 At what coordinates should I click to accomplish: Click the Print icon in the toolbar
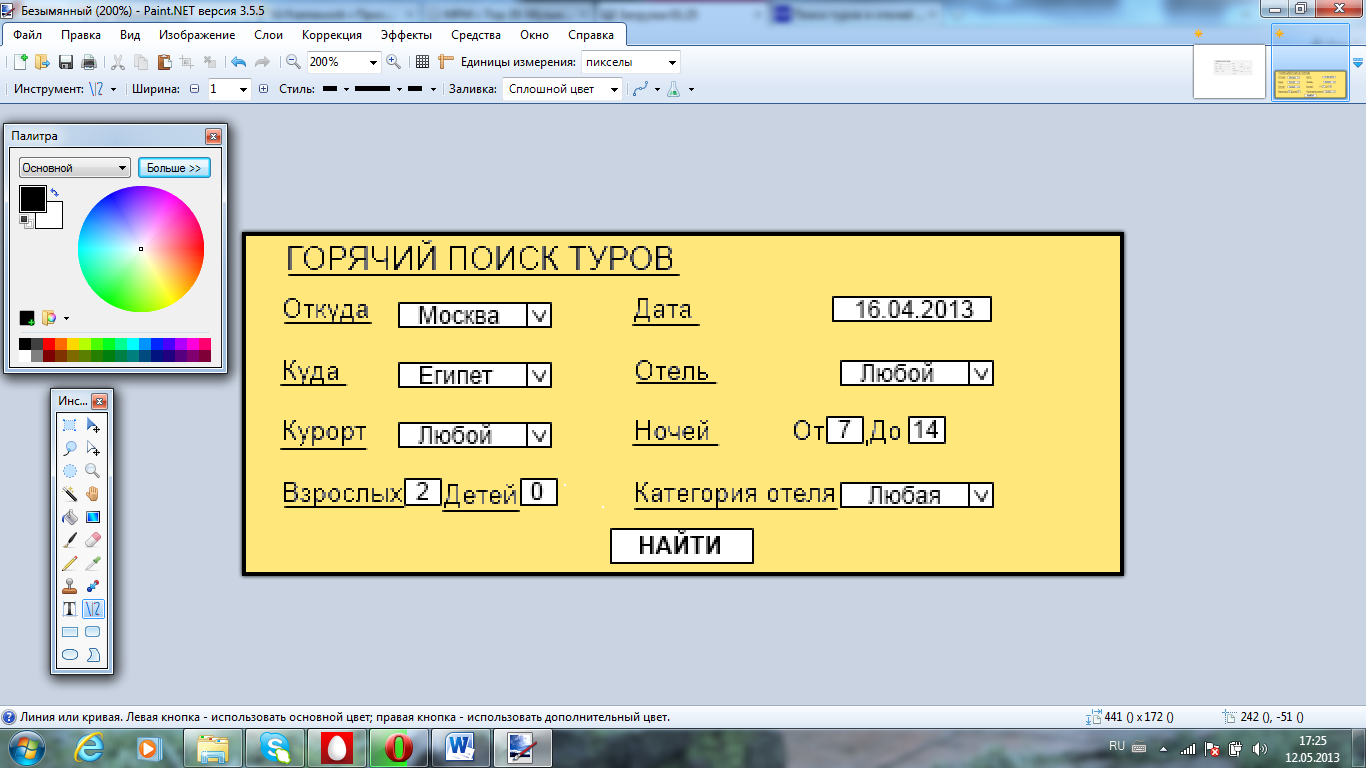click(x=89, y=62)
